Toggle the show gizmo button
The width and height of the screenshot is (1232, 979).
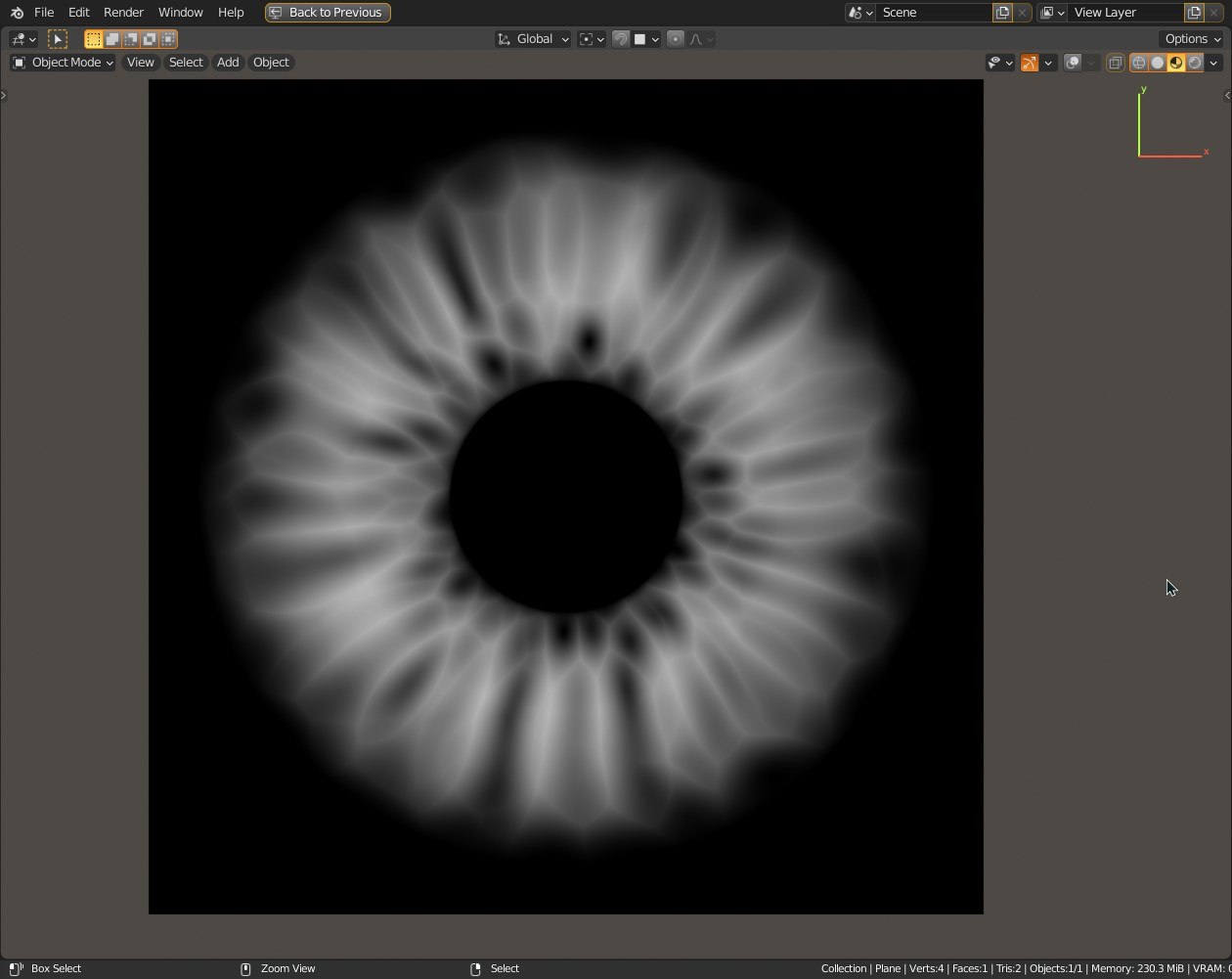1030,63
